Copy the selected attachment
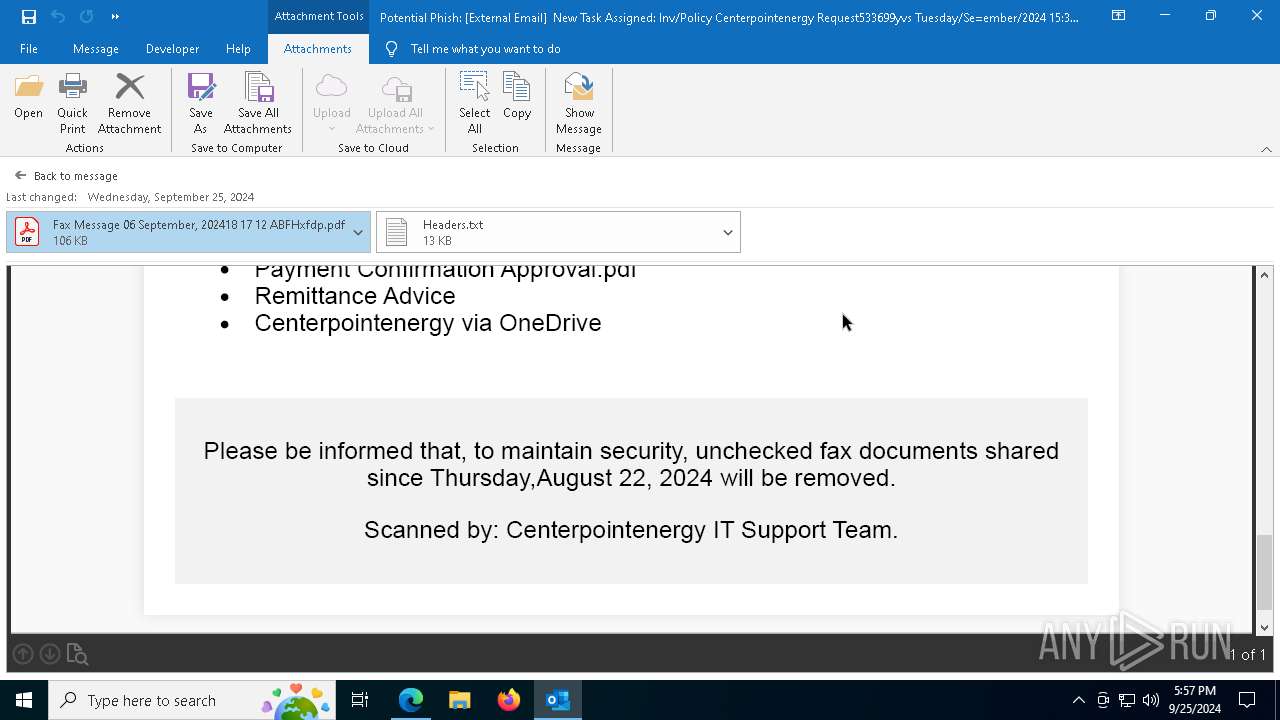 pyautogui.click(x=517, y=97)
